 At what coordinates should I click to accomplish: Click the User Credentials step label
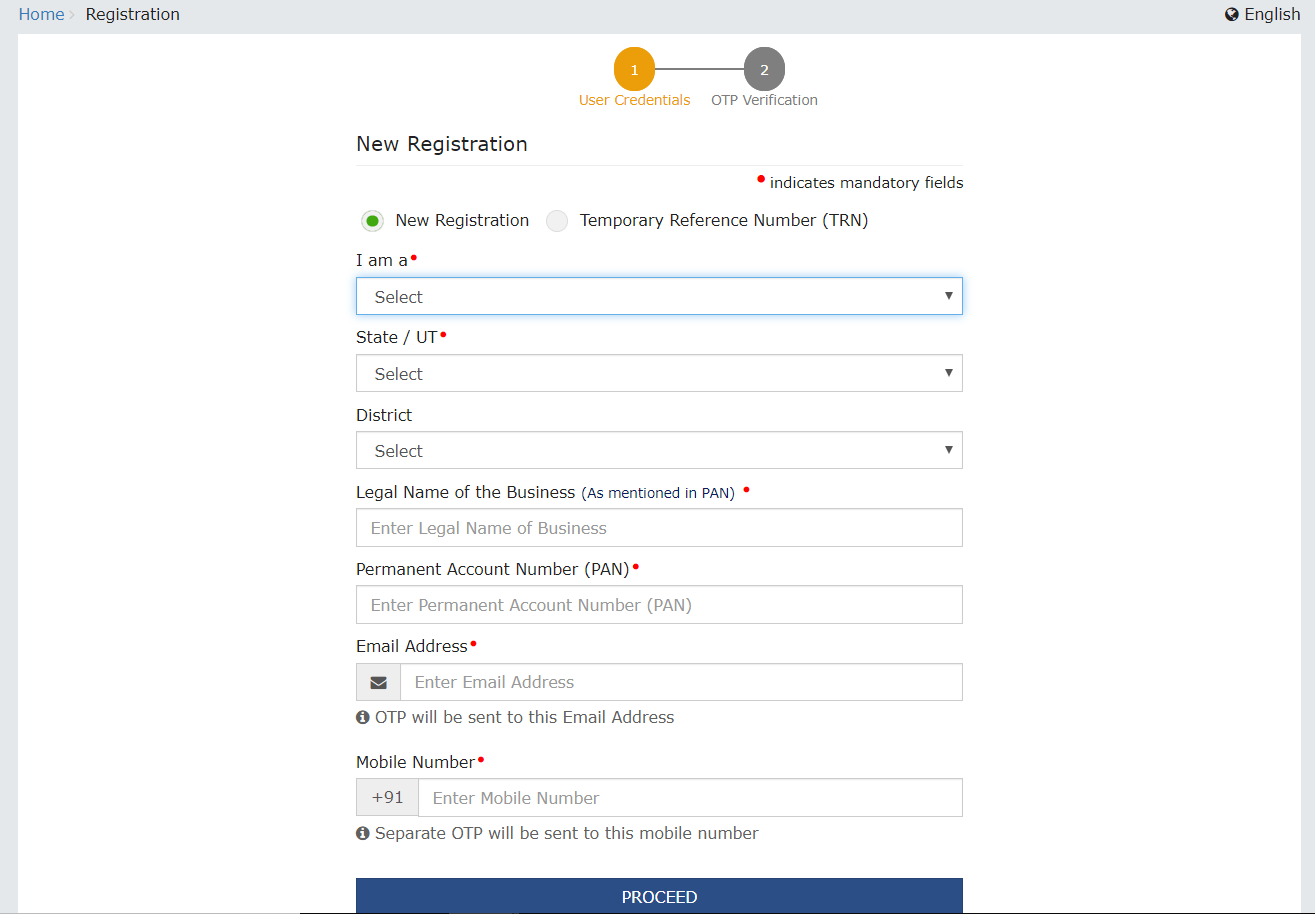634,100
